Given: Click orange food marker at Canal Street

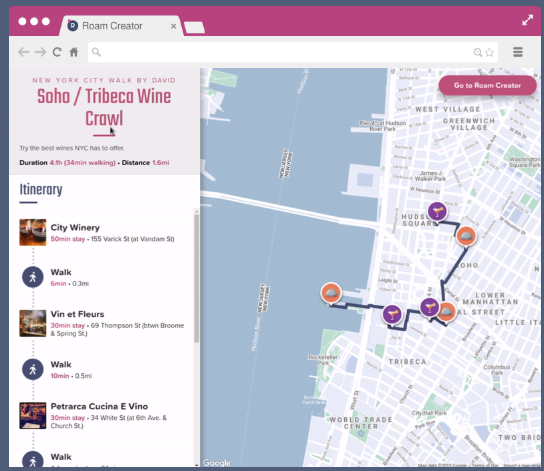Looking at the screenshot, I should pos(447,311).
